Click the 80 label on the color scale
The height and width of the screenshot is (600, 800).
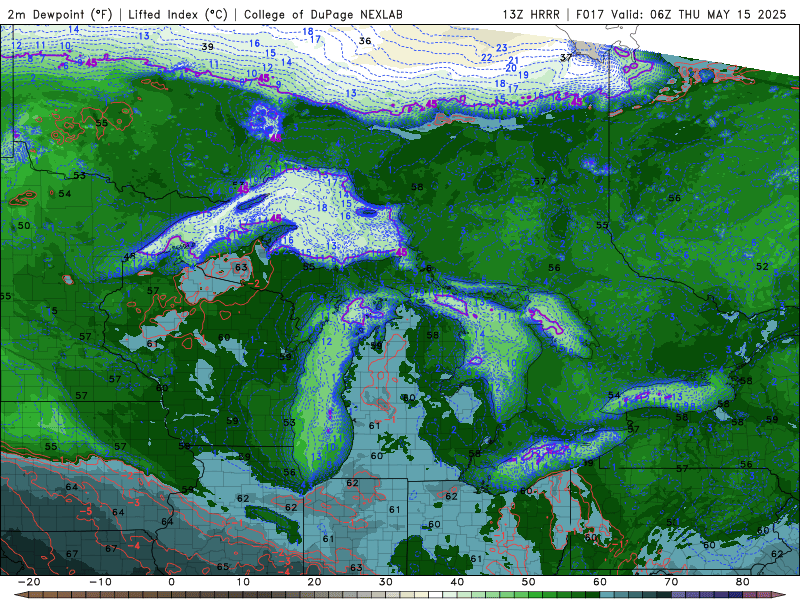[743, 582]
